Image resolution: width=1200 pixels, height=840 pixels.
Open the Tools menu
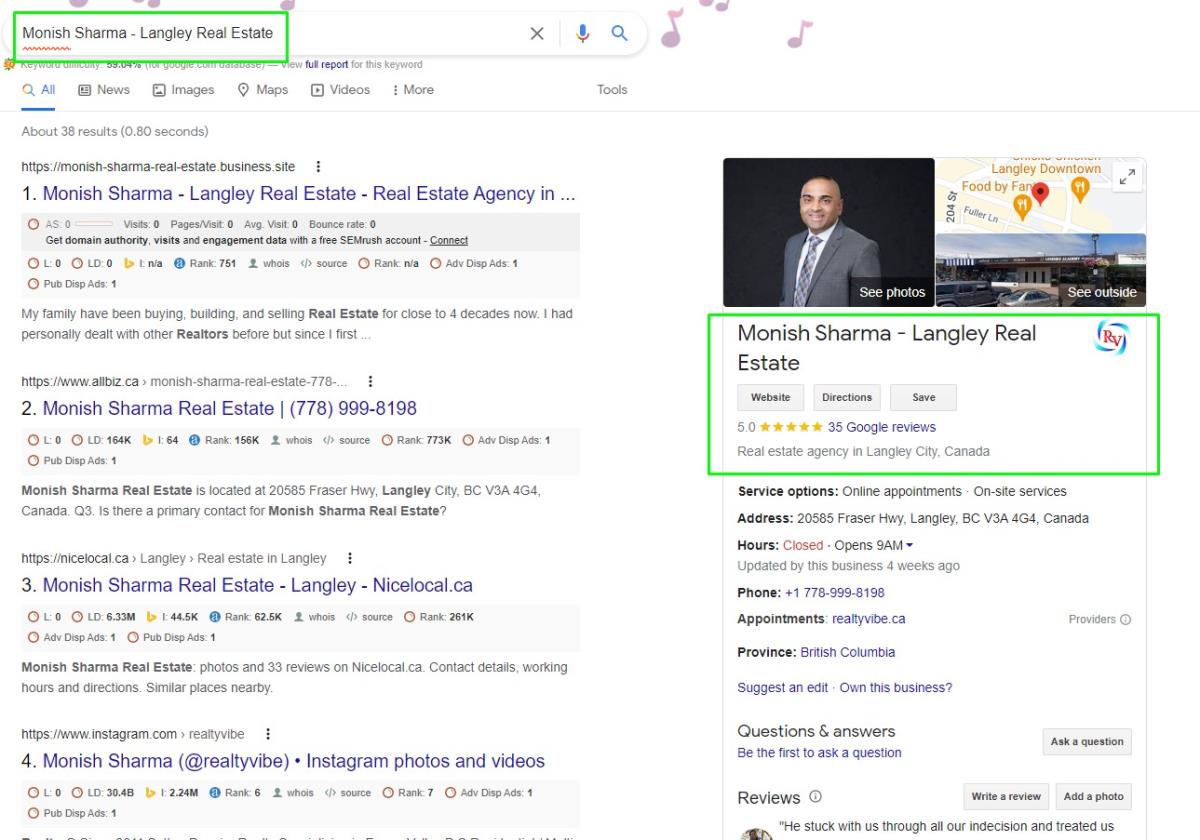coord(612,90)
